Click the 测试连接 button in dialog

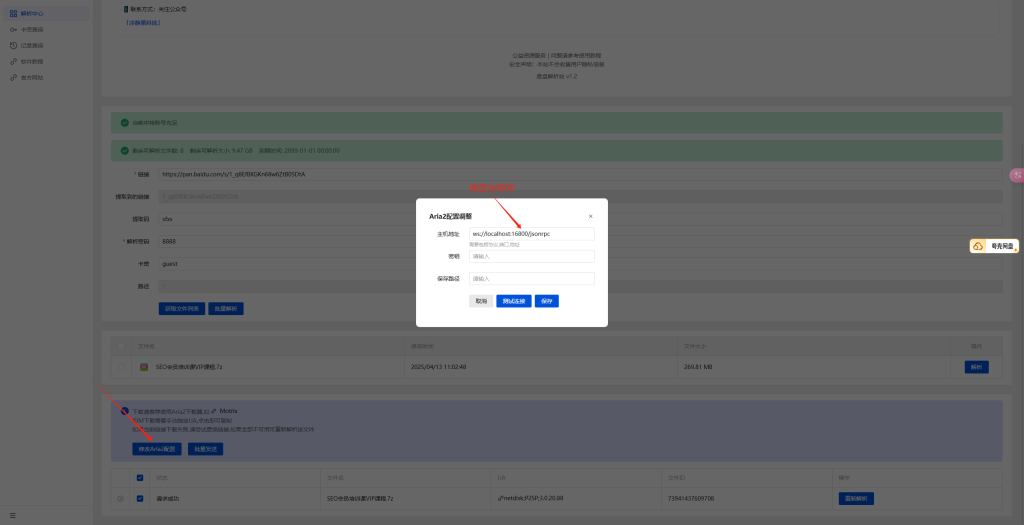tap(513, 301)
